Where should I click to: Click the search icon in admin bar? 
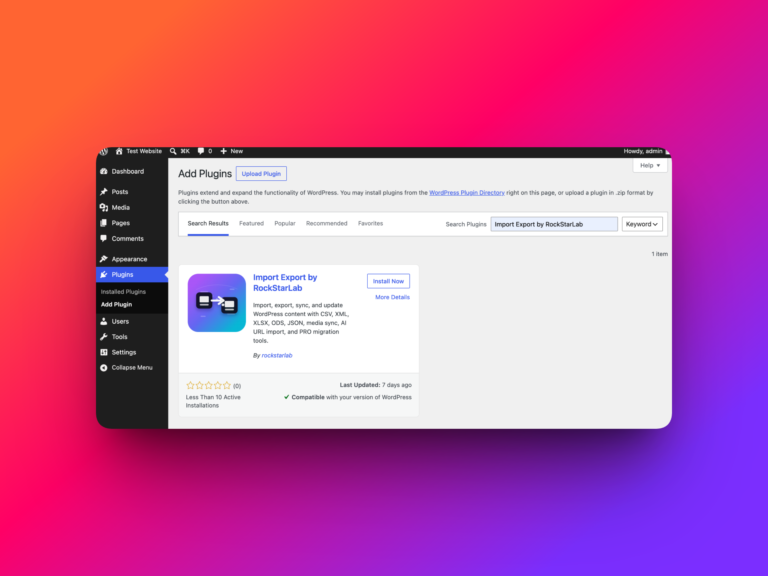point(173,151)
